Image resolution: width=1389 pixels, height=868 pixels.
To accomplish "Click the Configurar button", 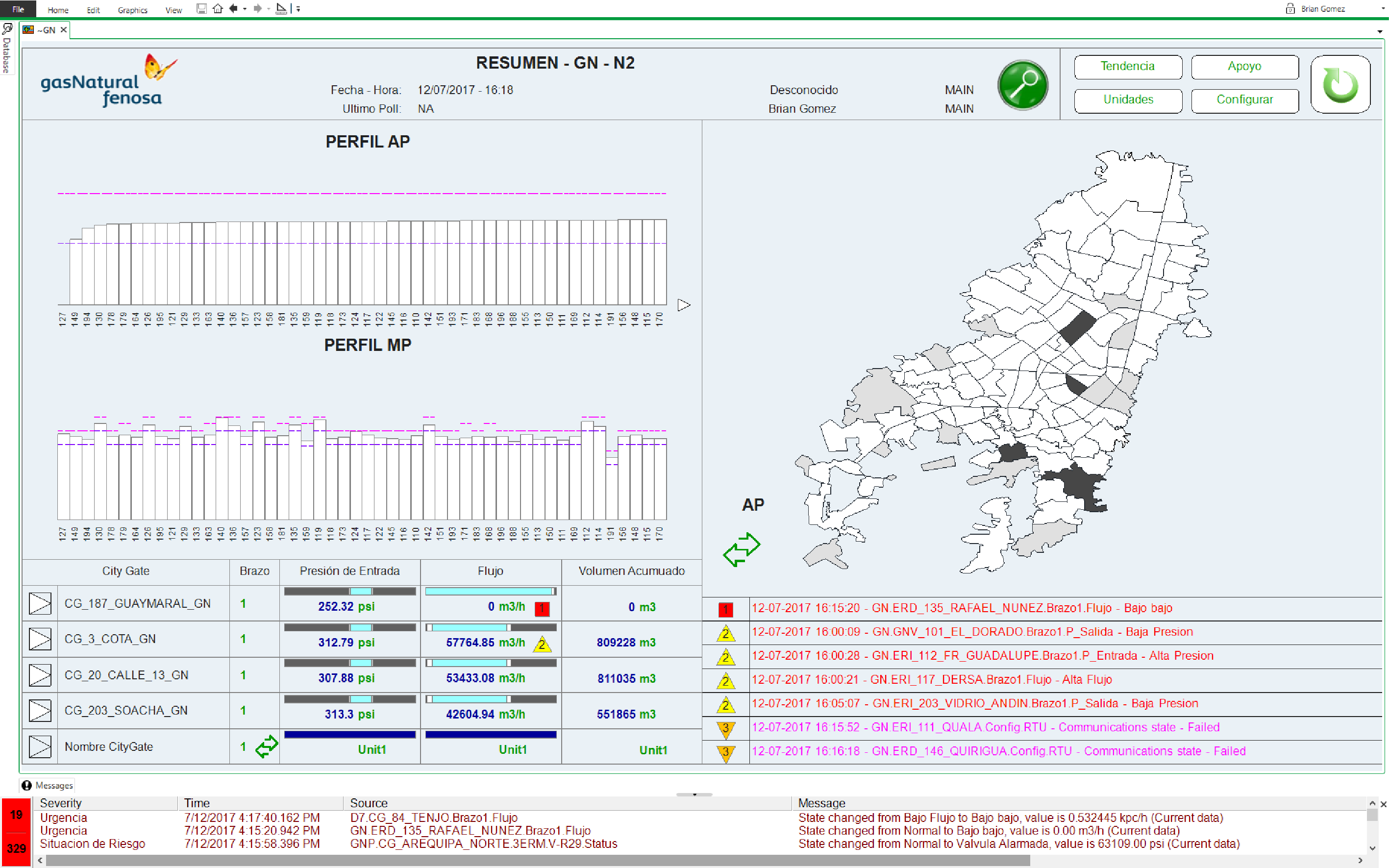I will [x=1244, y=100].
